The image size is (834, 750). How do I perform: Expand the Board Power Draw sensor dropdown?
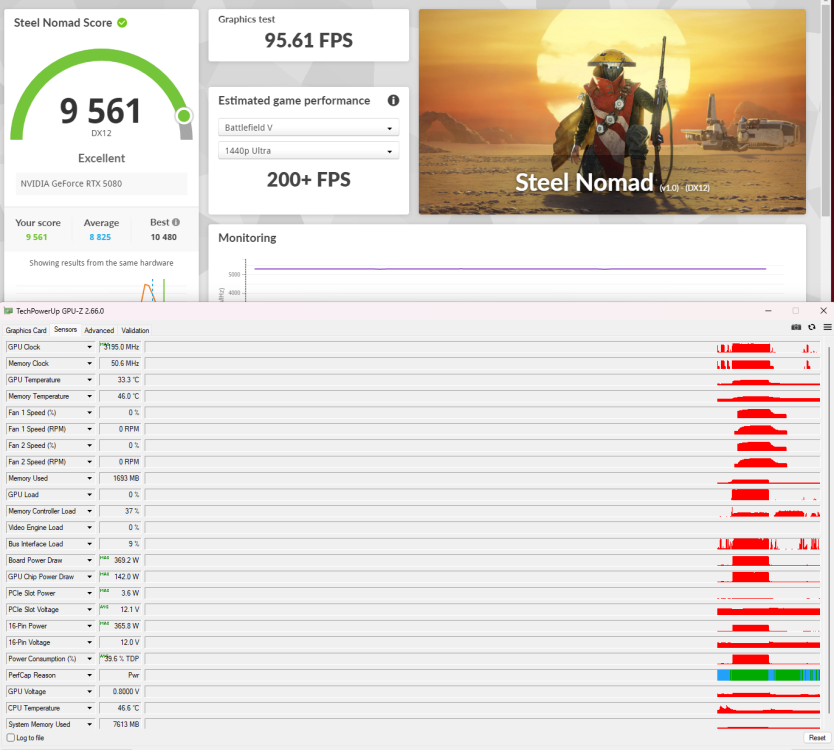[89, 561]
